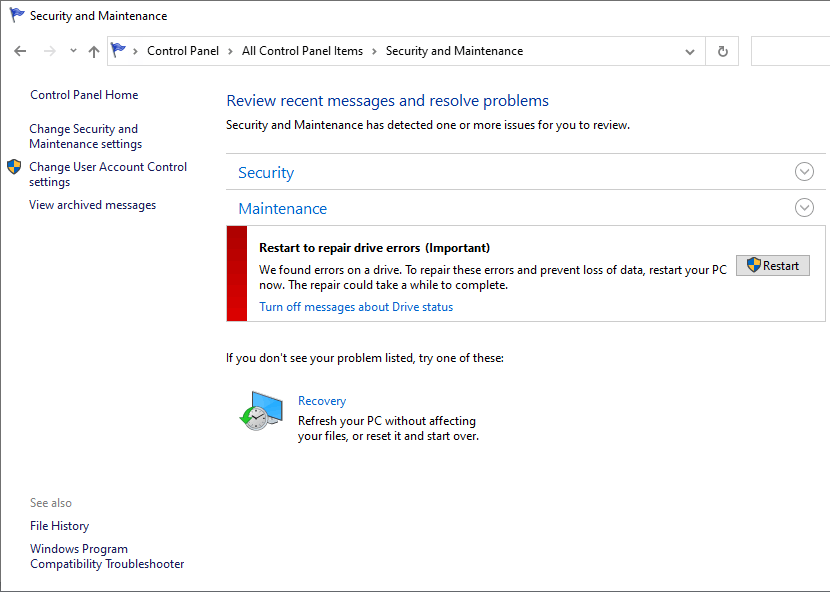Screen dimensions: 830x592
Task: Open the address bar history dropdown arrow
Action: click(x=690, y=51)
